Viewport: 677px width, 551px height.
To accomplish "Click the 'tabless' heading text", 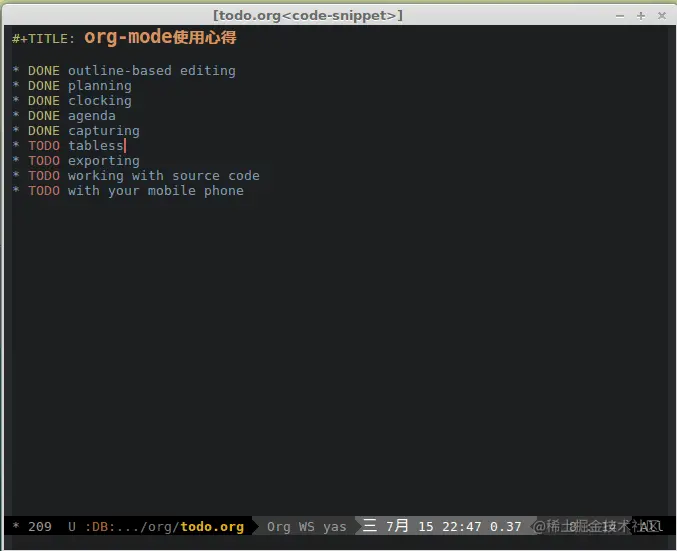I will click(96, 146).
